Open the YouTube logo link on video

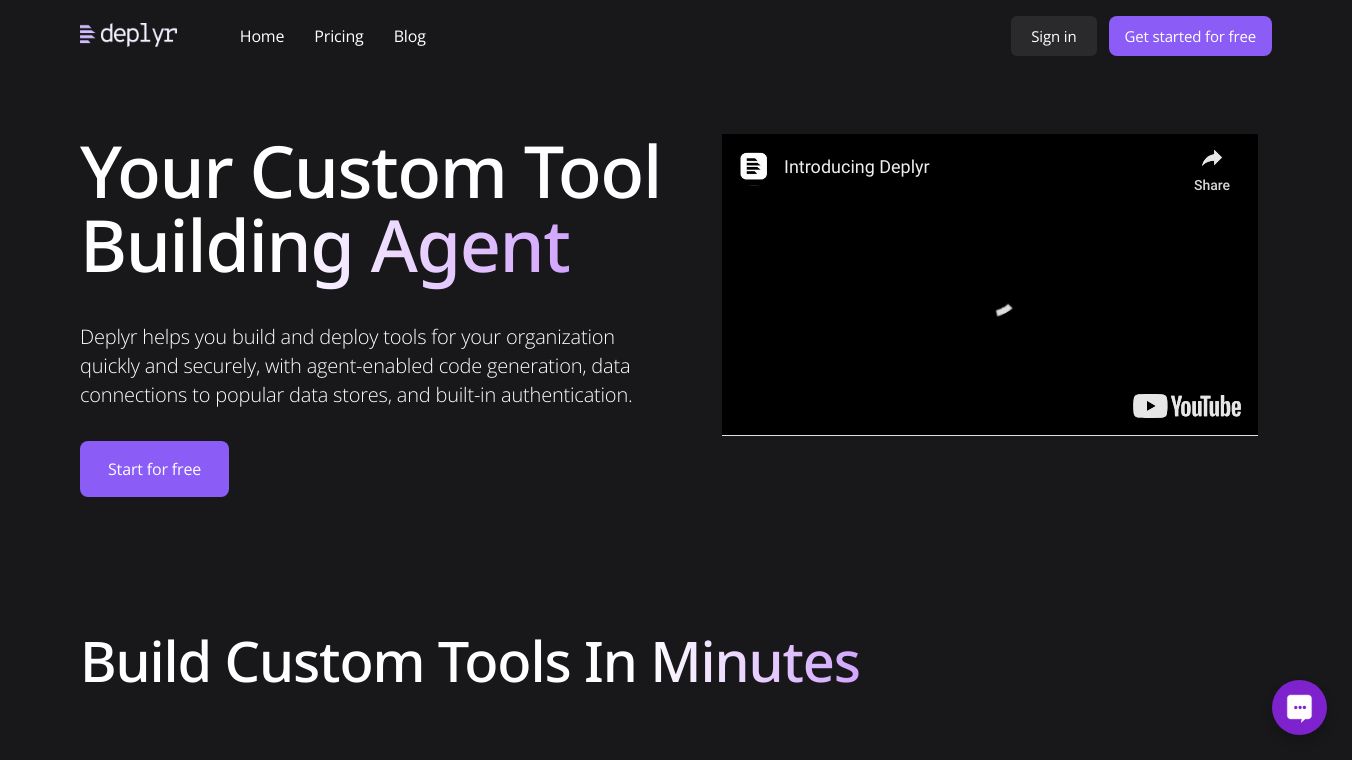[x=1187, y=406]
